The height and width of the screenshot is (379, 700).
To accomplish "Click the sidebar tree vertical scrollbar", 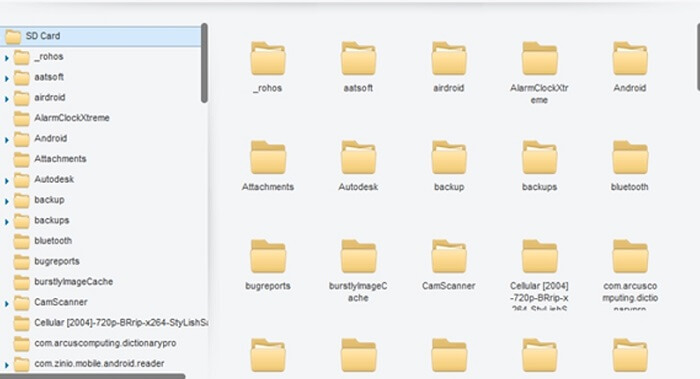I will pos(204,63).
